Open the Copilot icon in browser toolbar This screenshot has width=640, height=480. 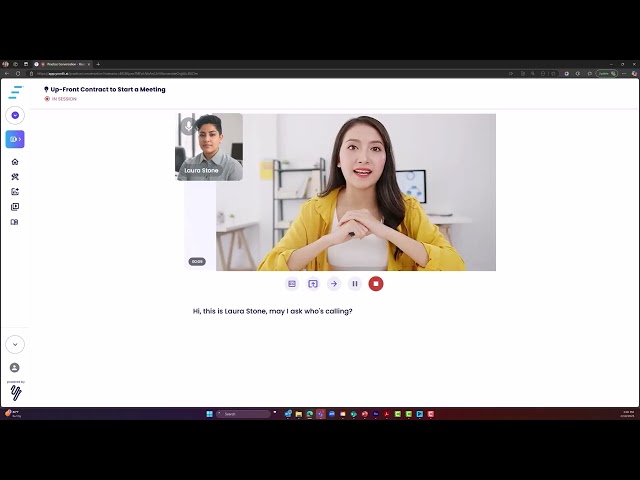click(x=634, y=73)
